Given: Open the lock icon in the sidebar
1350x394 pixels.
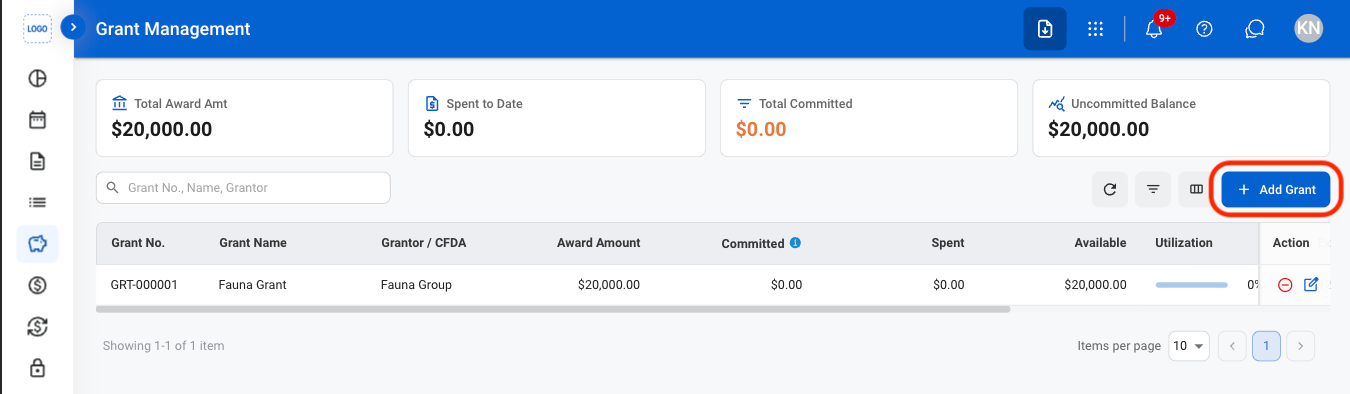Looking at the screenshot, I should (x=37, y=368).
